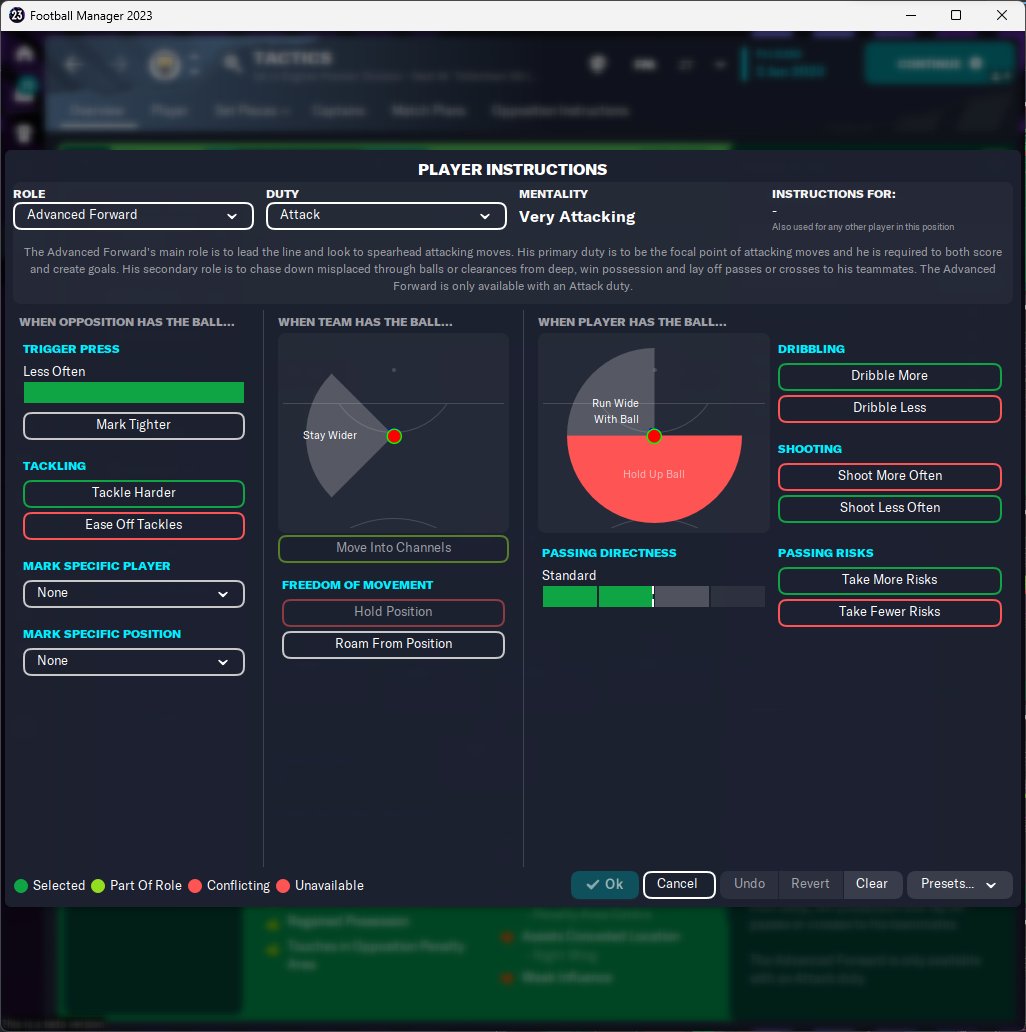Click the search magnifier icon in header
Image resolution: width=1026 pixels, height=1032 pixels.
click(232, 64)
